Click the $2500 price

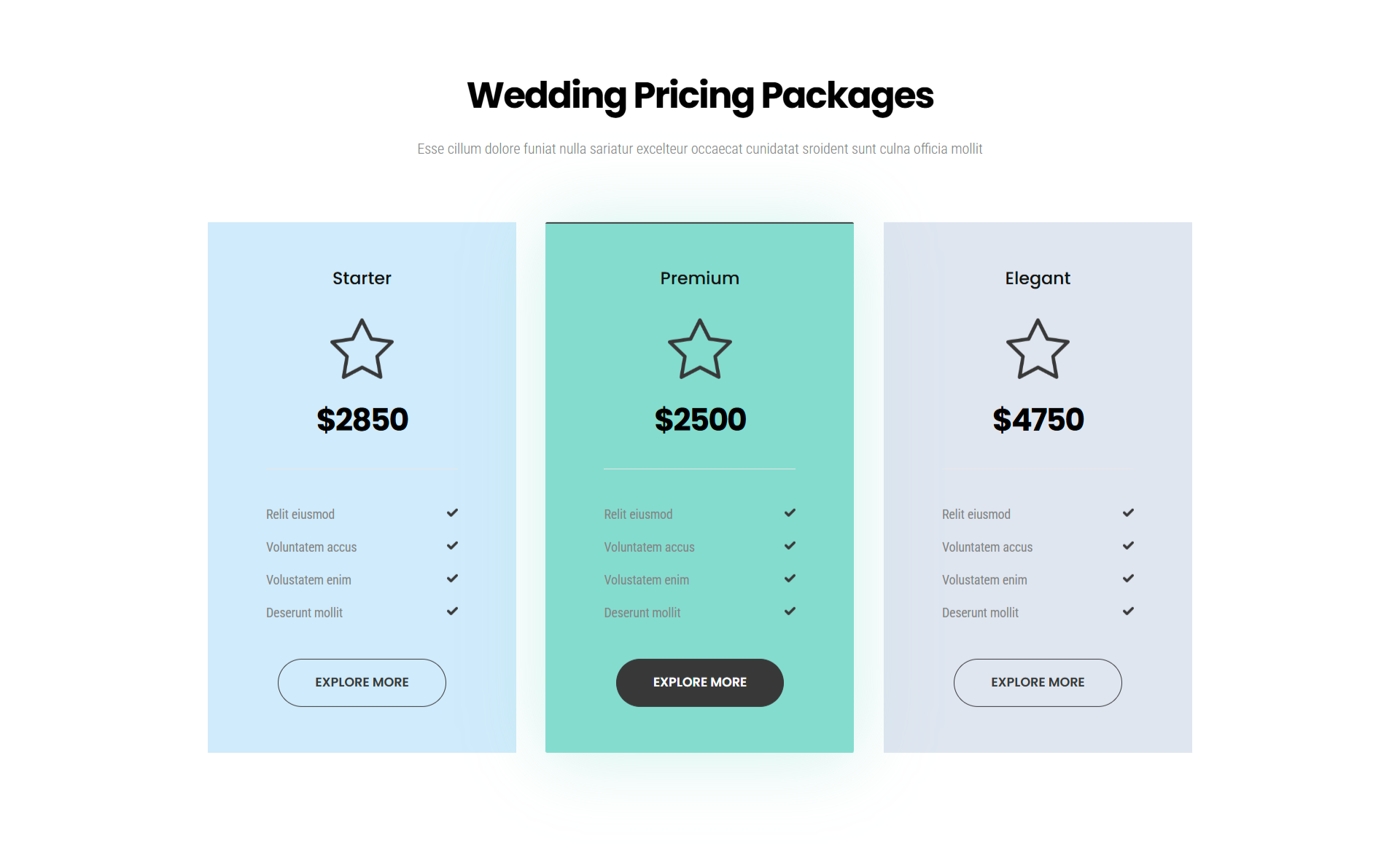pos(699,420)
